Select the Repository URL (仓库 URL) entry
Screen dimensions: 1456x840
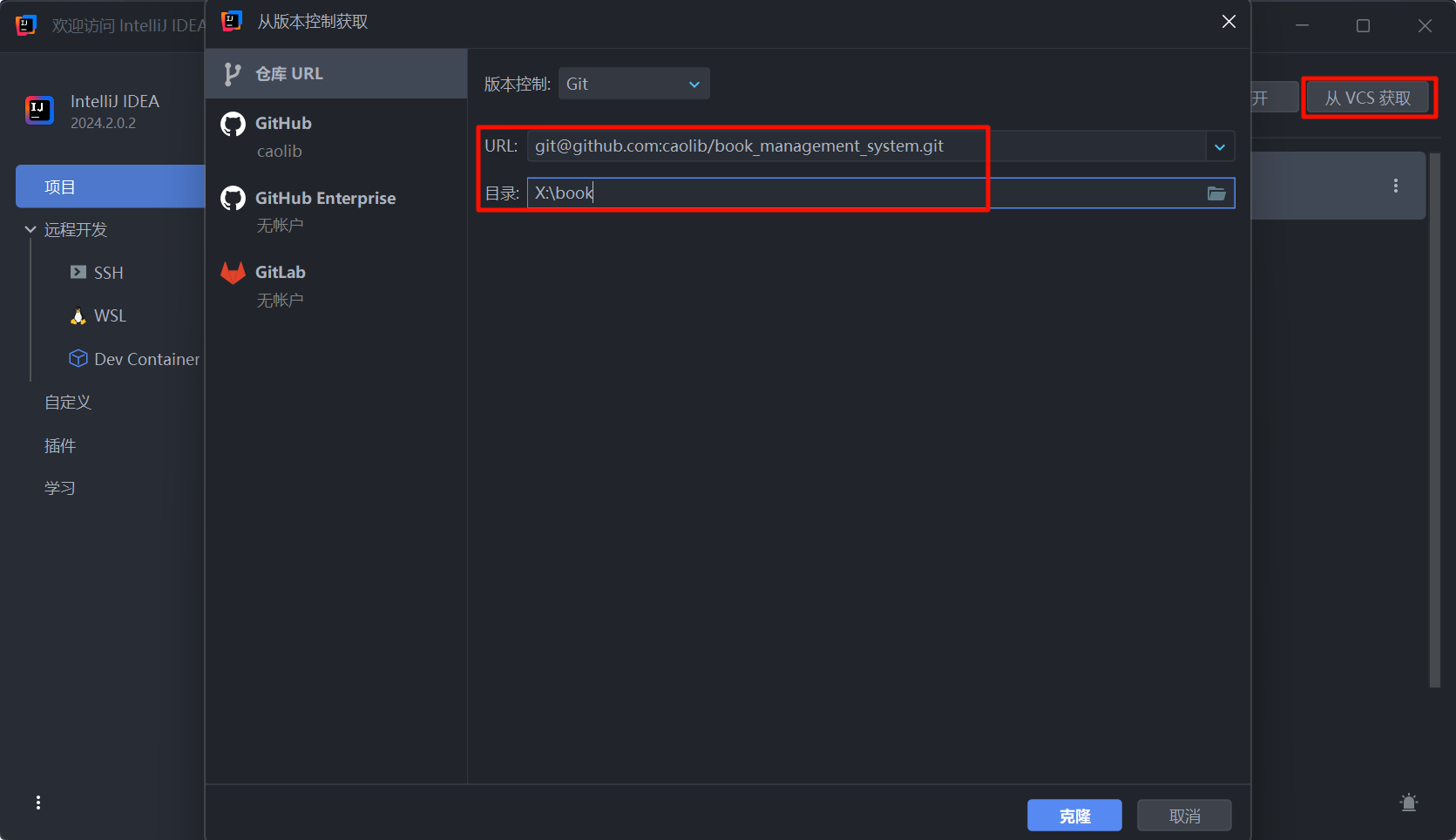(x=336, y=74)
